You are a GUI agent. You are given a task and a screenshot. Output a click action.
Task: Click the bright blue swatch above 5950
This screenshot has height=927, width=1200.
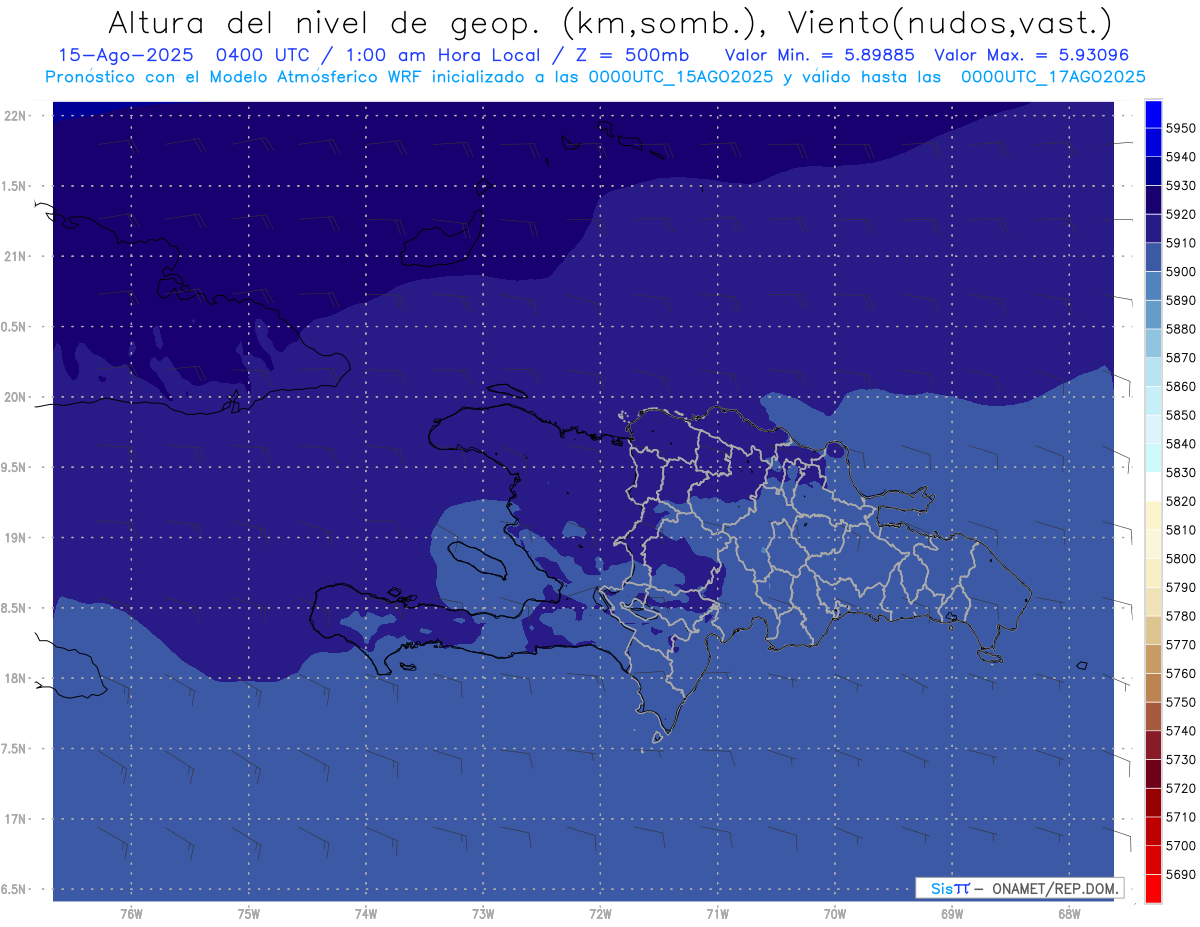[1153, 114]
